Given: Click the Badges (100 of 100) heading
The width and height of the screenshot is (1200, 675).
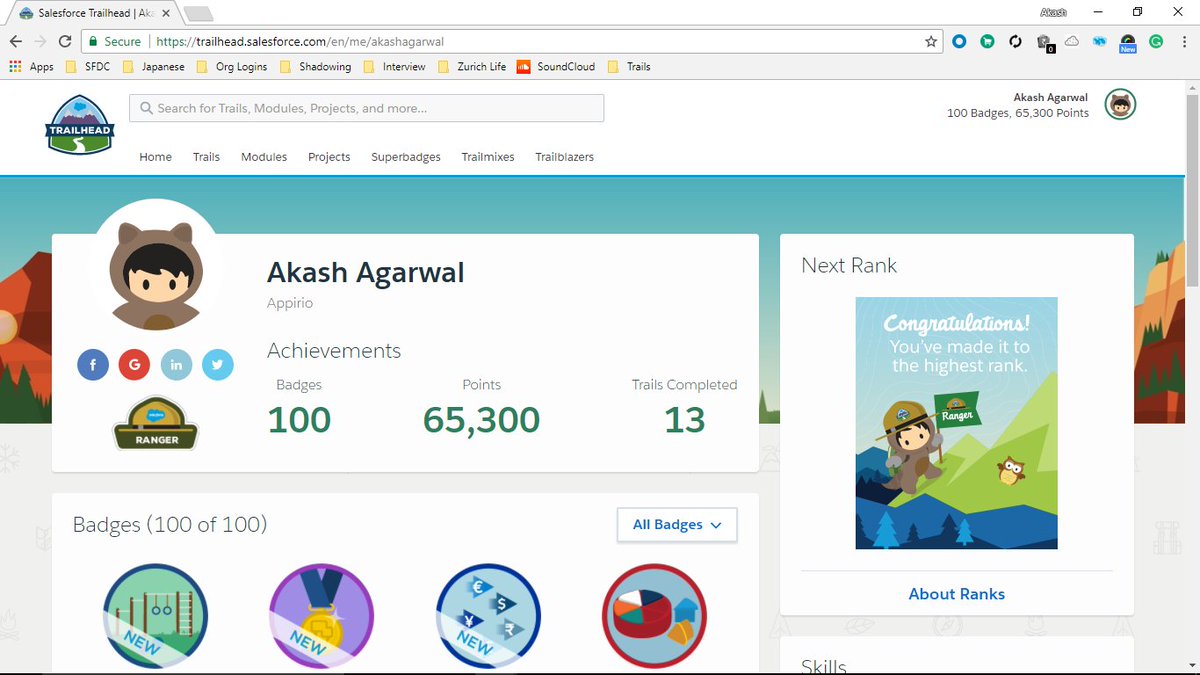Looking at the screenshot, I should pos(170,525).
